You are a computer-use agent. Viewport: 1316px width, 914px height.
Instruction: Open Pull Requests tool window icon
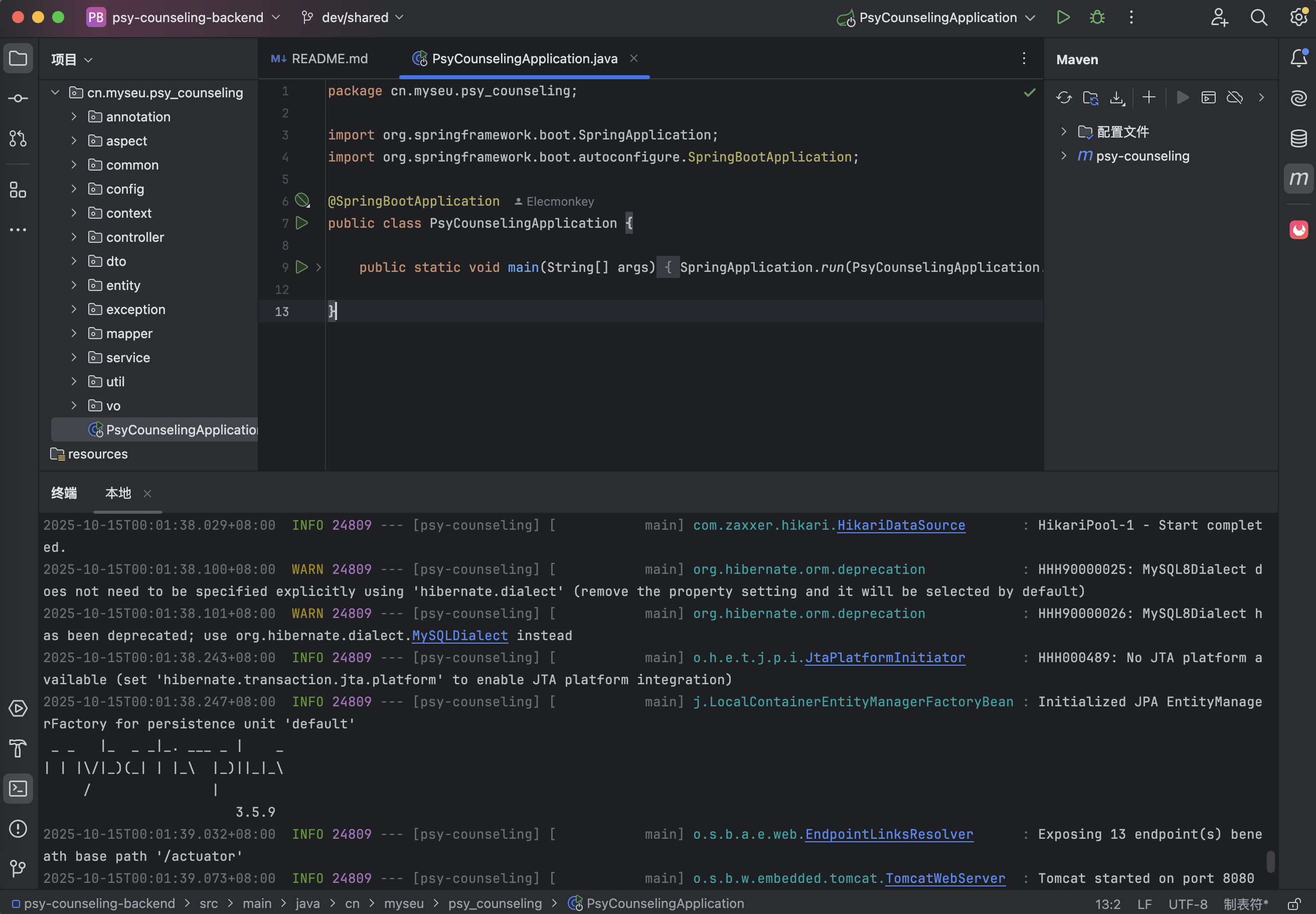pos(18,138)
